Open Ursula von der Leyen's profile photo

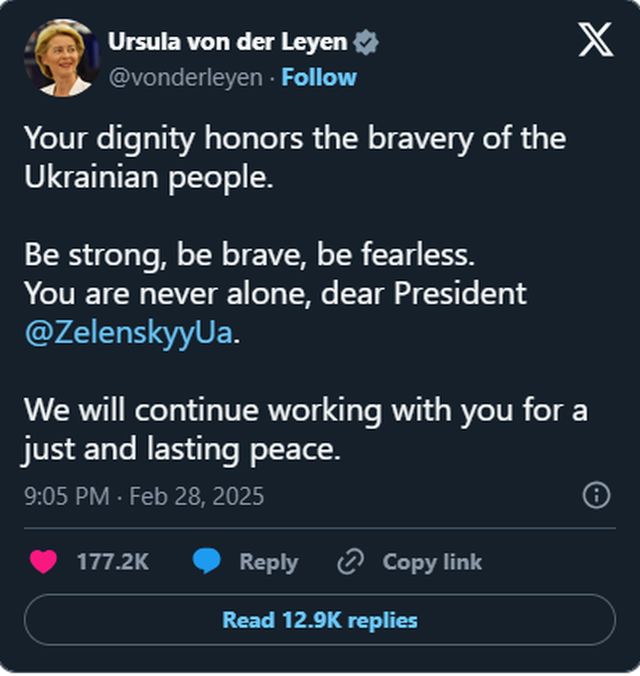coord(61,58)
